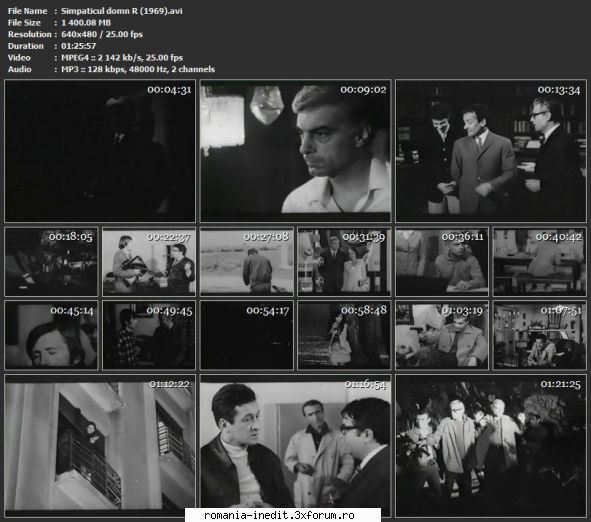Select the 00:31:39 thumbnail
The height and width of the screenshot is (522, 591).
click(x=344, y=261)
